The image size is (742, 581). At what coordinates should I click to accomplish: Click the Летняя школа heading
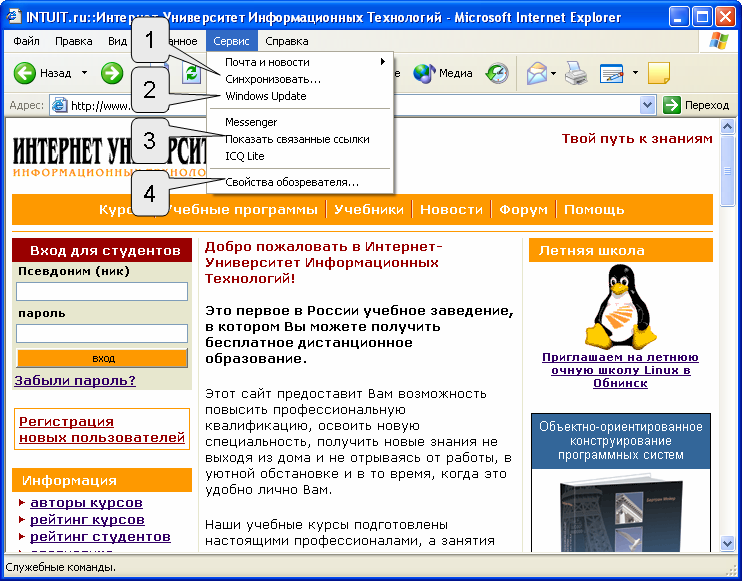(592, 250)
